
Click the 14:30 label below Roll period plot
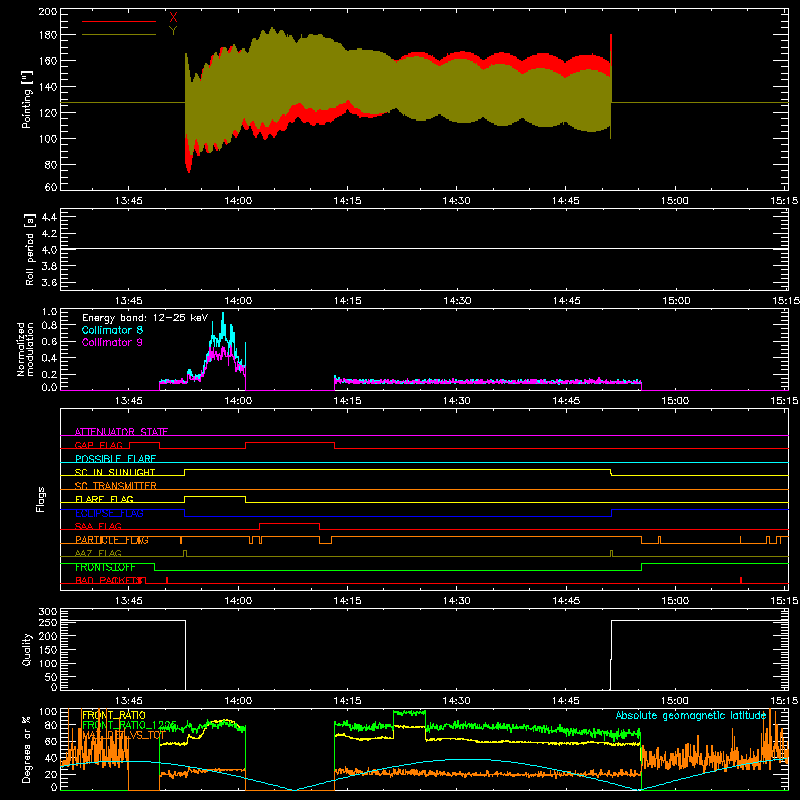[457, 301]
